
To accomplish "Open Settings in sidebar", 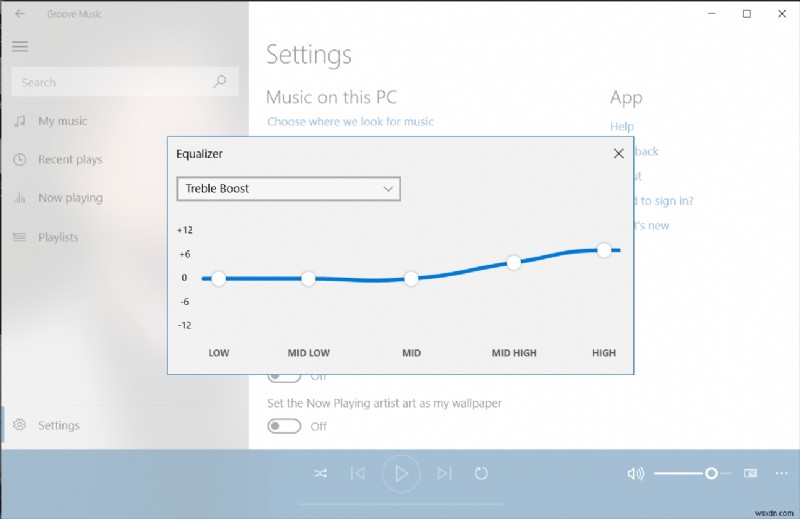I will coord(59,425).
